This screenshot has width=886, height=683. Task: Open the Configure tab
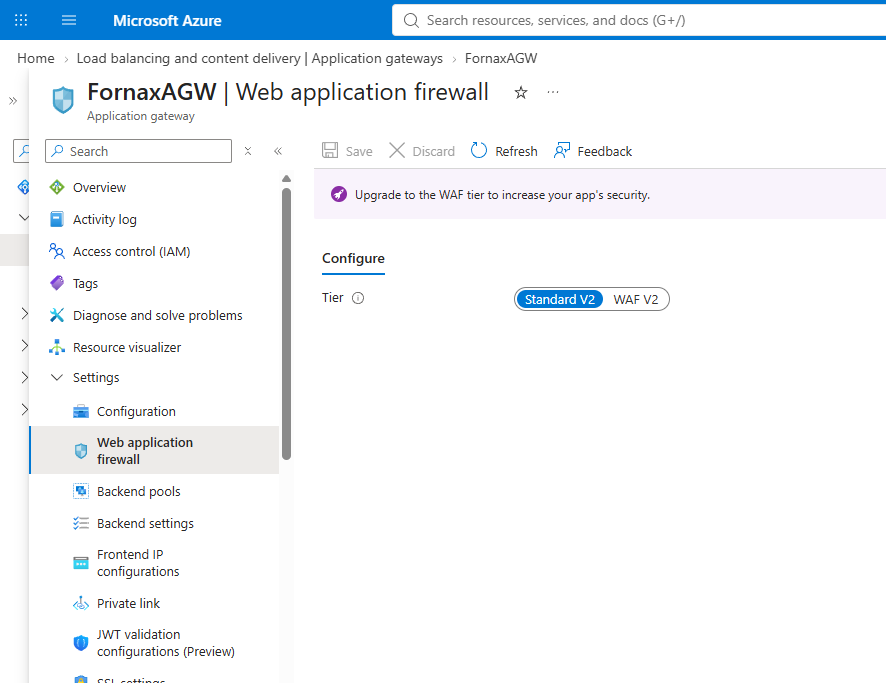pyautogui.click(x=353, y=258)
